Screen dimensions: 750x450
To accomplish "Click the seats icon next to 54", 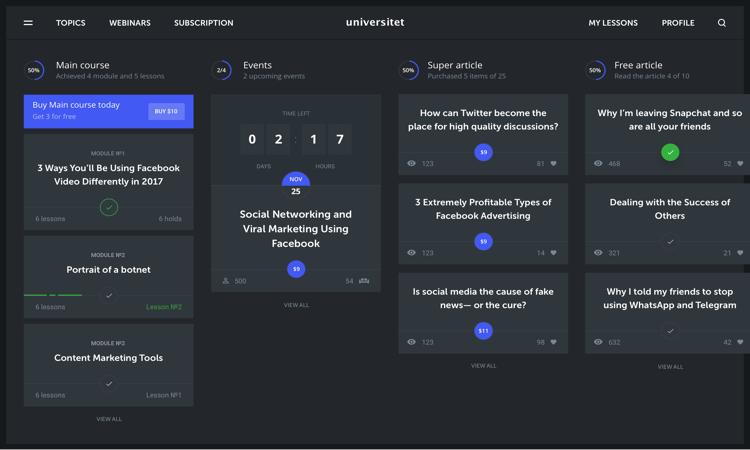I will click(x=364, y=281).
